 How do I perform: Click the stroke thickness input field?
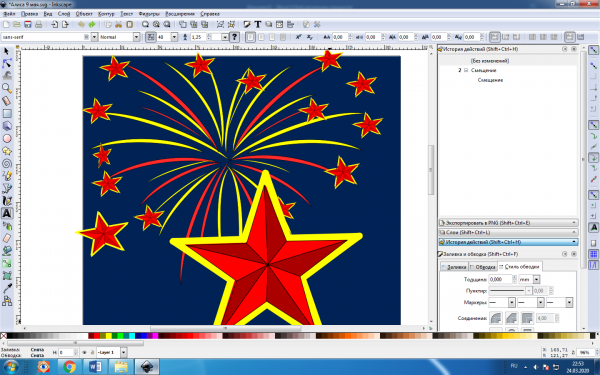pos(500,279)
